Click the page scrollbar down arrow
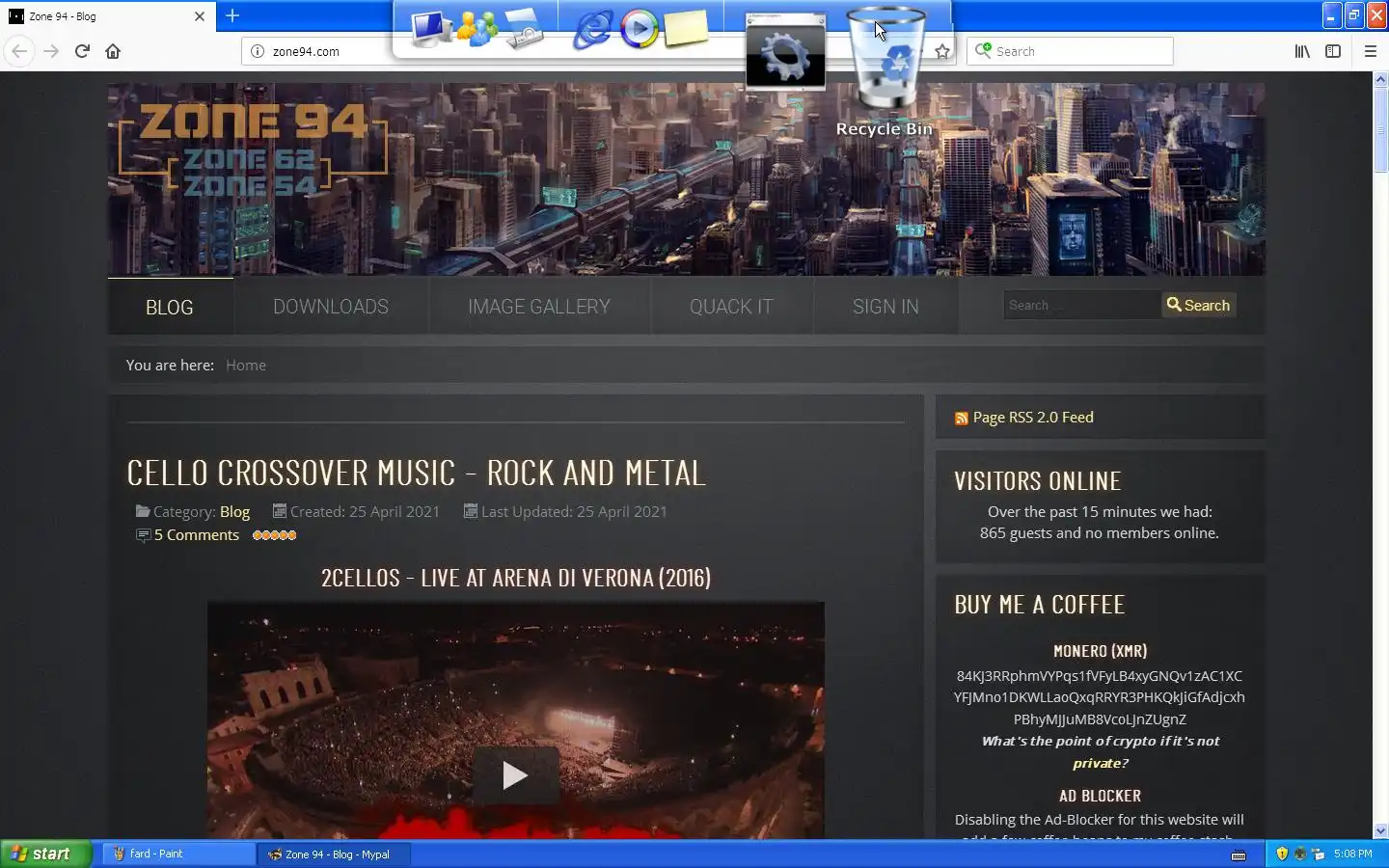Image resolution: width=1389 pixels, height=868 pixels. (1380, 830)
